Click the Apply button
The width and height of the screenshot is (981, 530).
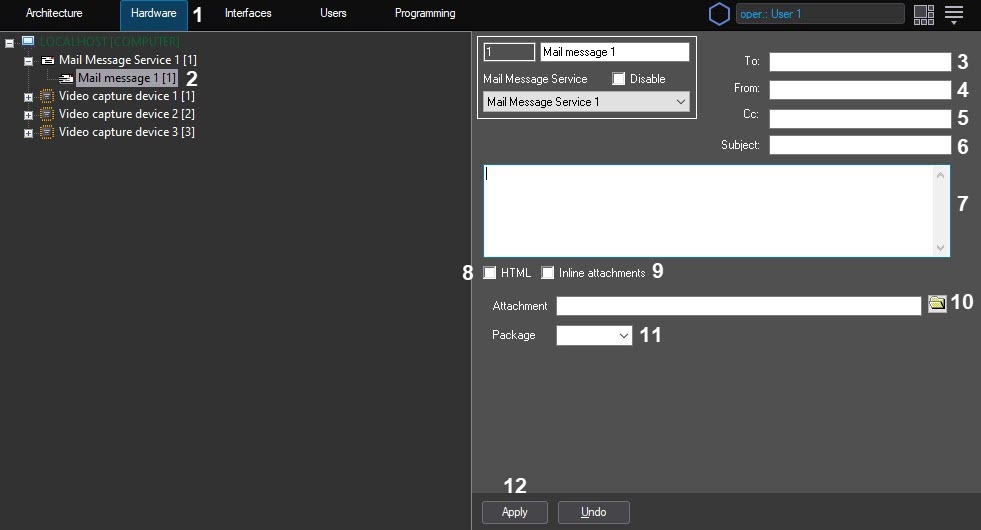pyautogui.click(x=514, y=512)
